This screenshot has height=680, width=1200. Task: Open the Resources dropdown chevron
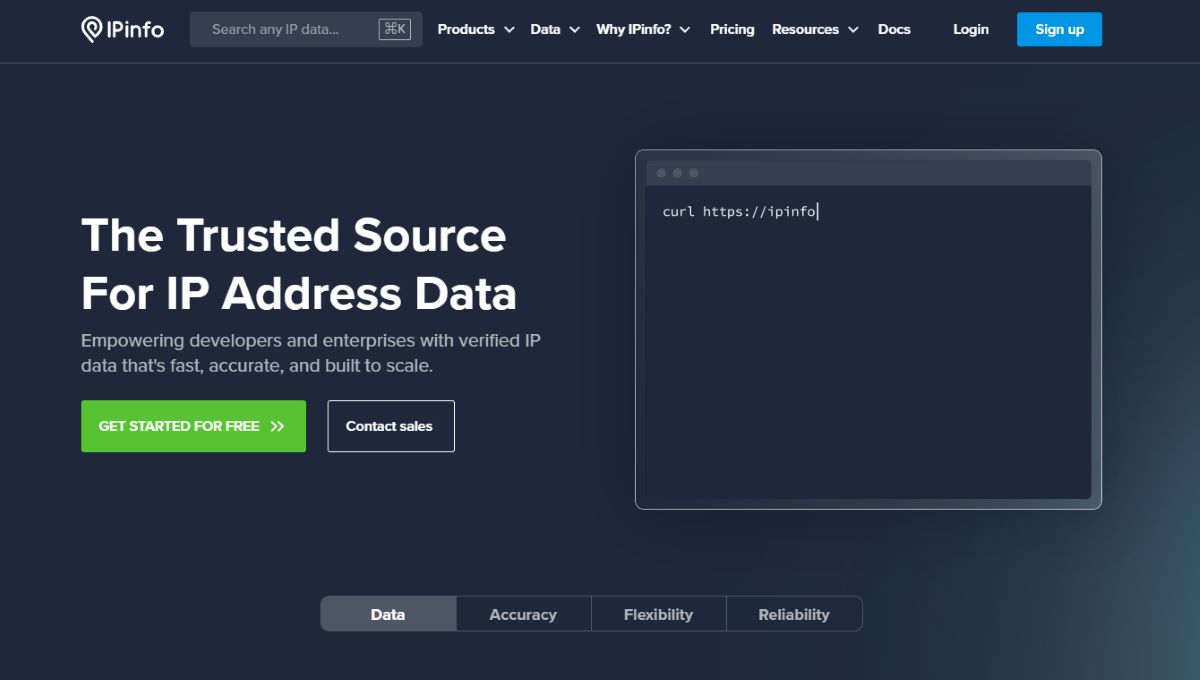coord(853,30)
